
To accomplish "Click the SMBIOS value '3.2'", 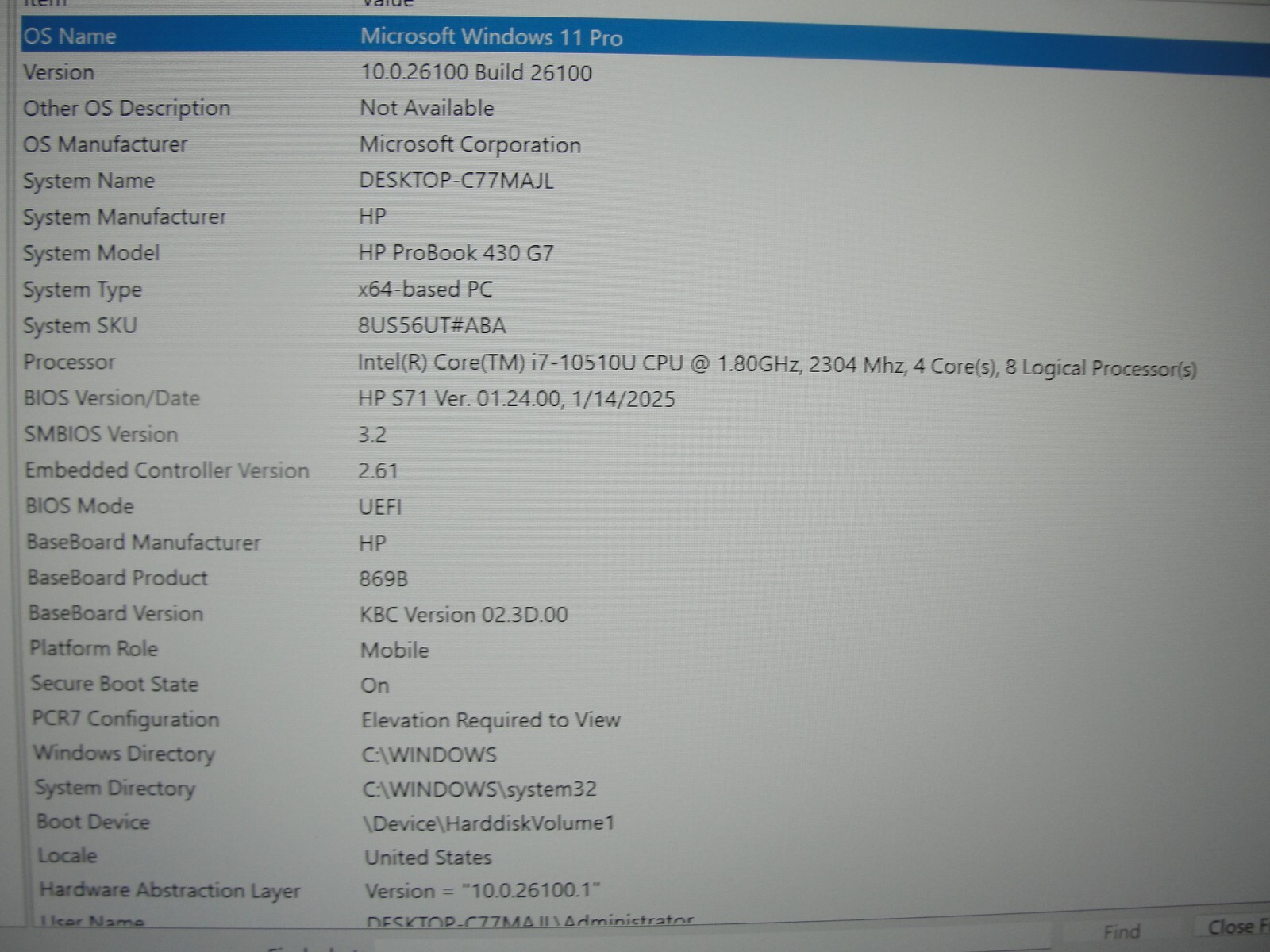I will [372, 435].
